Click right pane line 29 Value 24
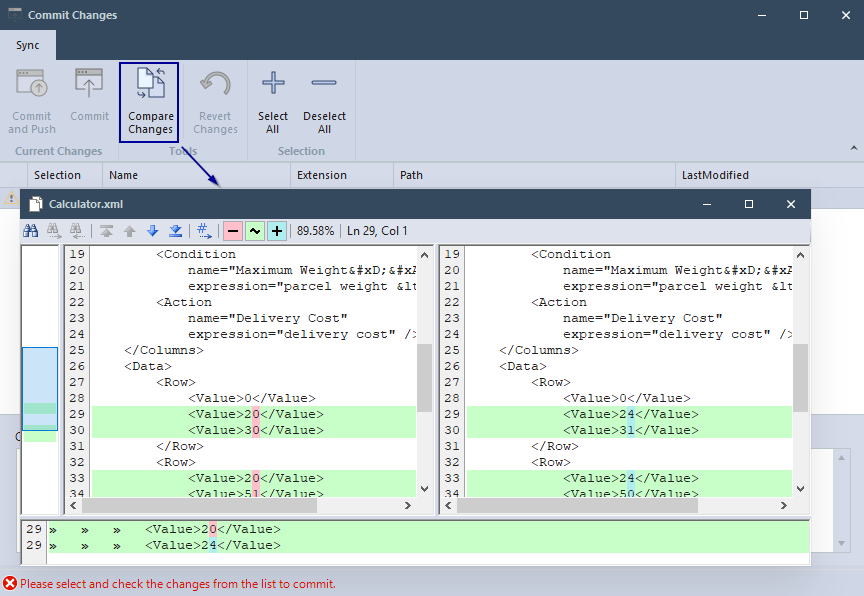Image resolution: width=864 pixels, height=596 pixels. click(x=630, y=414)
